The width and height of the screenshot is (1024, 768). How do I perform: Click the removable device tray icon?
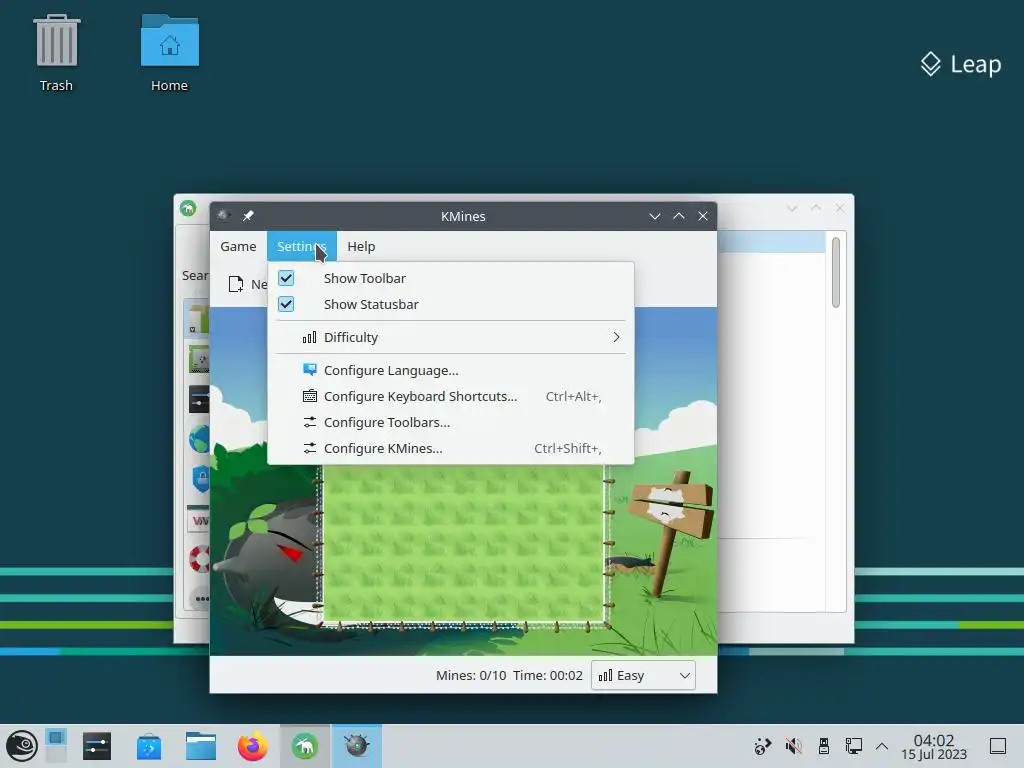pyautogui.click(x=824, y=746)
